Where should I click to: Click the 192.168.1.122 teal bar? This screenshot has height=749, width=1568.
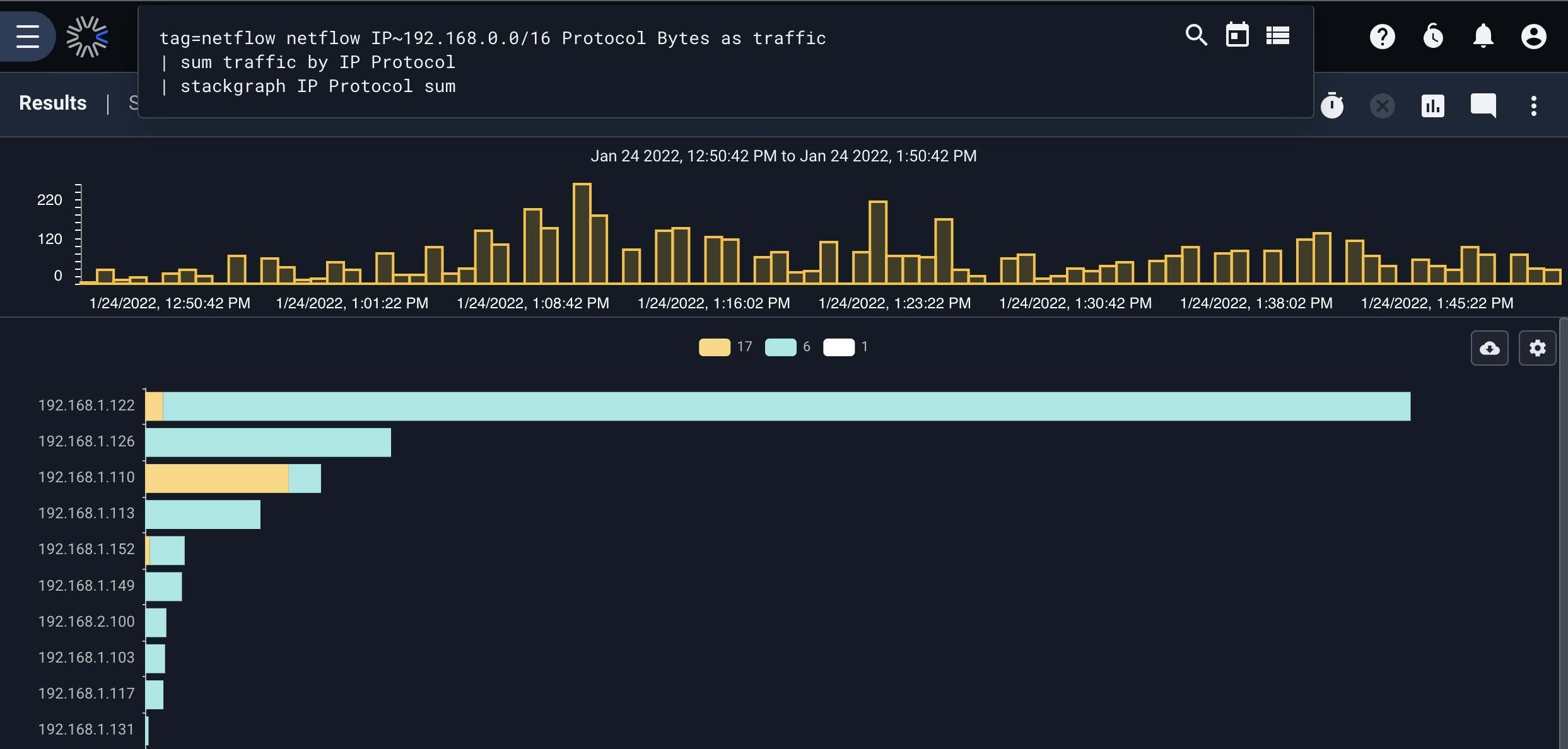787,407
